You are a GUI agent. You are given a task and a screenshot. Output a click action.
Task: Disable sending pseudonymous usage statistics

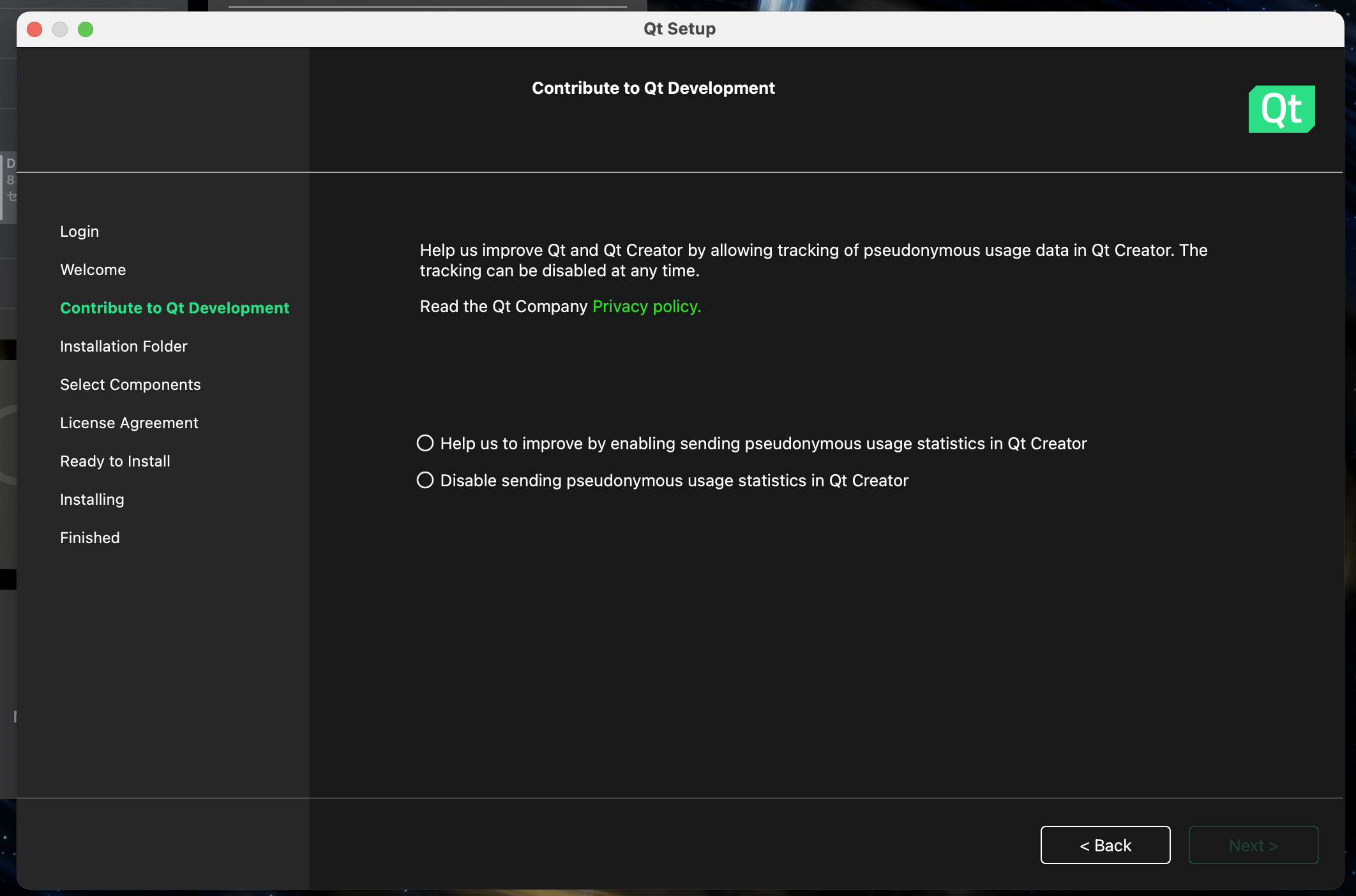425,480
